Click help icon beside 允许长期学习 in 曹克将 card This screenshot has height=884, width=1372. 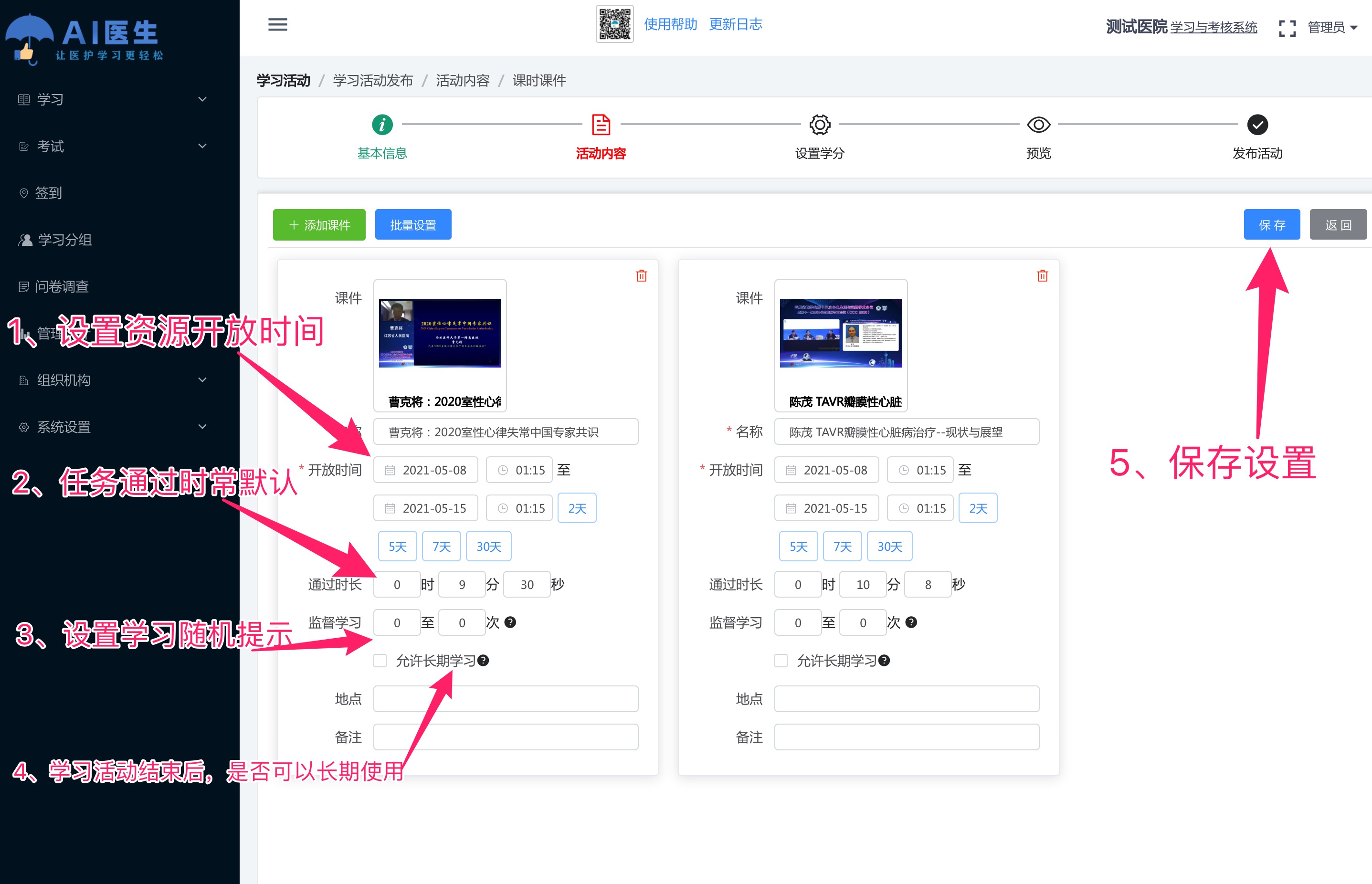484,661
